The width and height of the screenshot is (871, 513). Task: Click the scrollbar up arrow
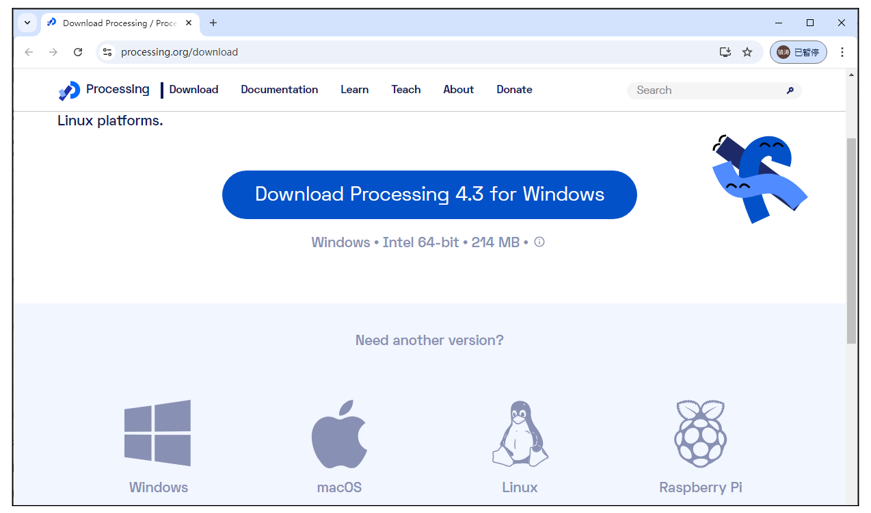[x=852, y=75]
